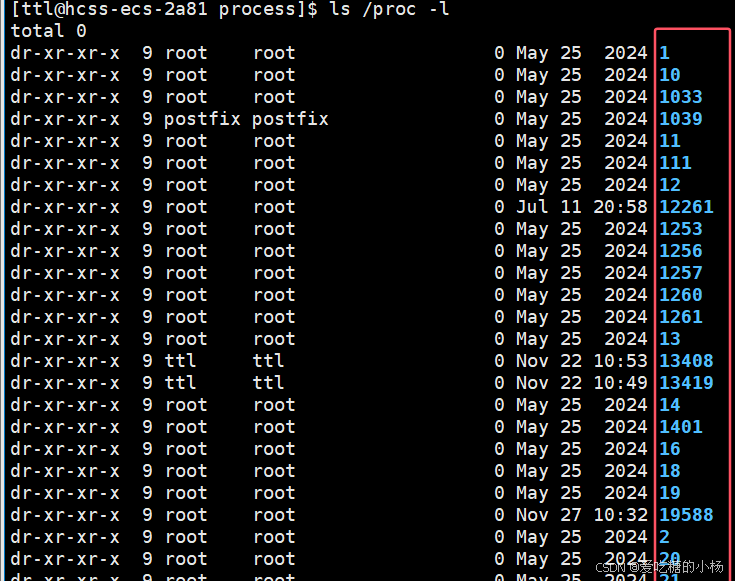735x581 pixels.
Task: Click the PID directory 1260
Action: click(681, 294)
